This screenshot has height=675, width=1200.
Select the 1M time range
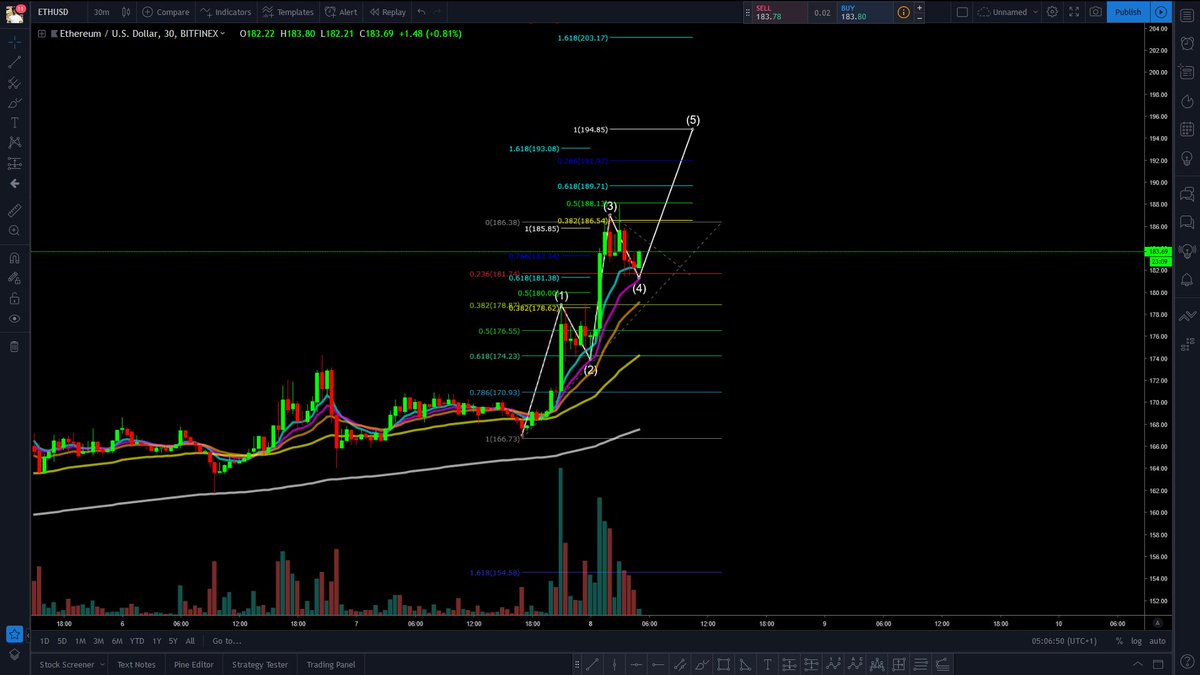80,641
